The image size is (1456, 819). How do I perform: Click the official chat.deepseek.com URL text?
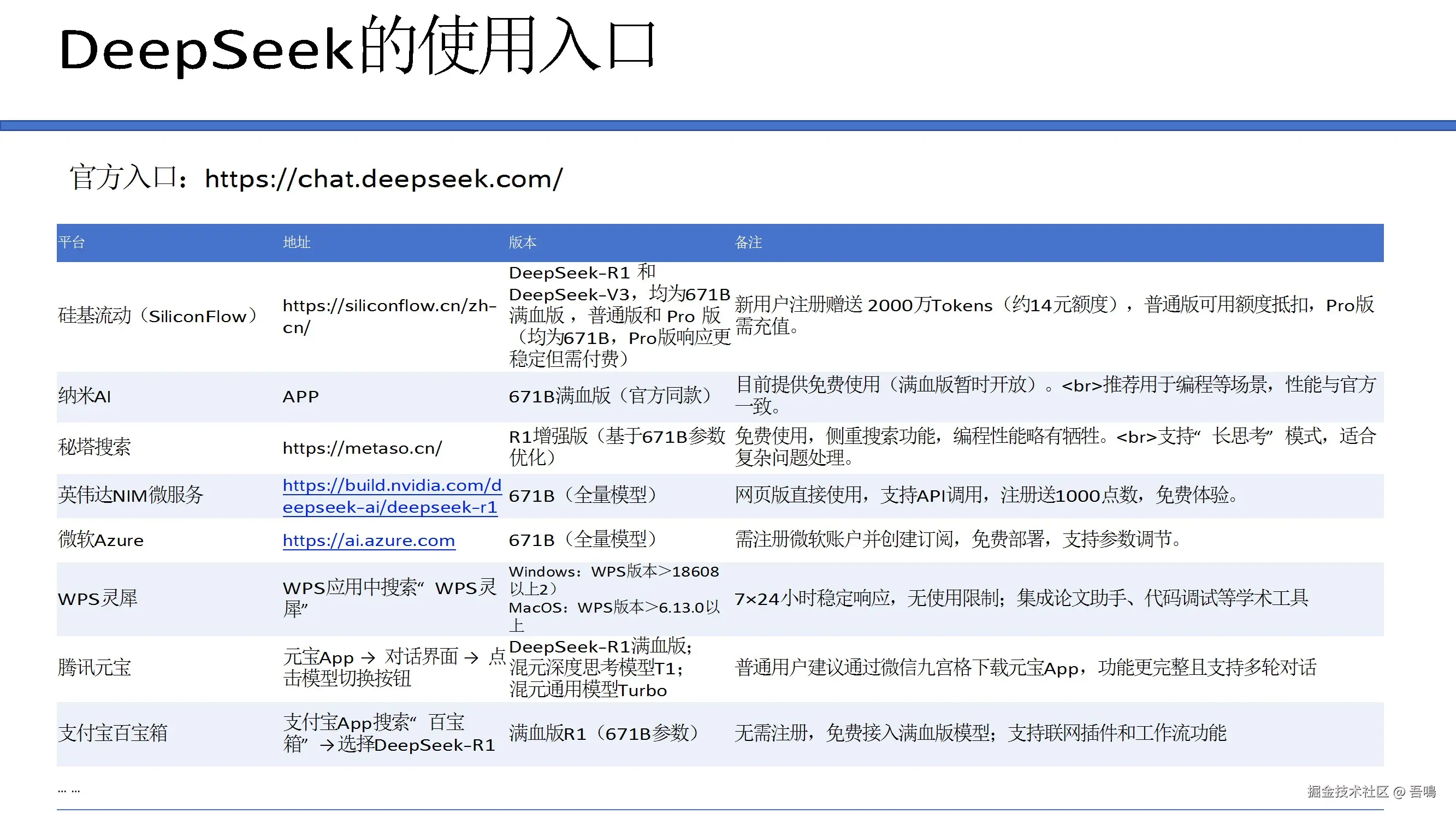pyautogui.click(x=383, y=179)
